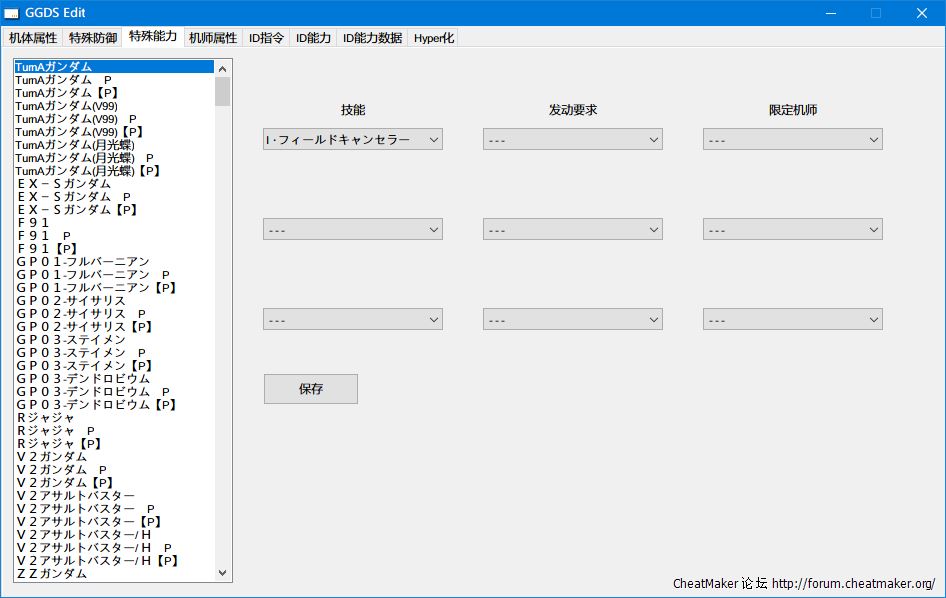Image resolution: width=946 pixels, height=598 pixels.
Task: Click the GGDS Edit title bar icon
Action: click(12, 13)
